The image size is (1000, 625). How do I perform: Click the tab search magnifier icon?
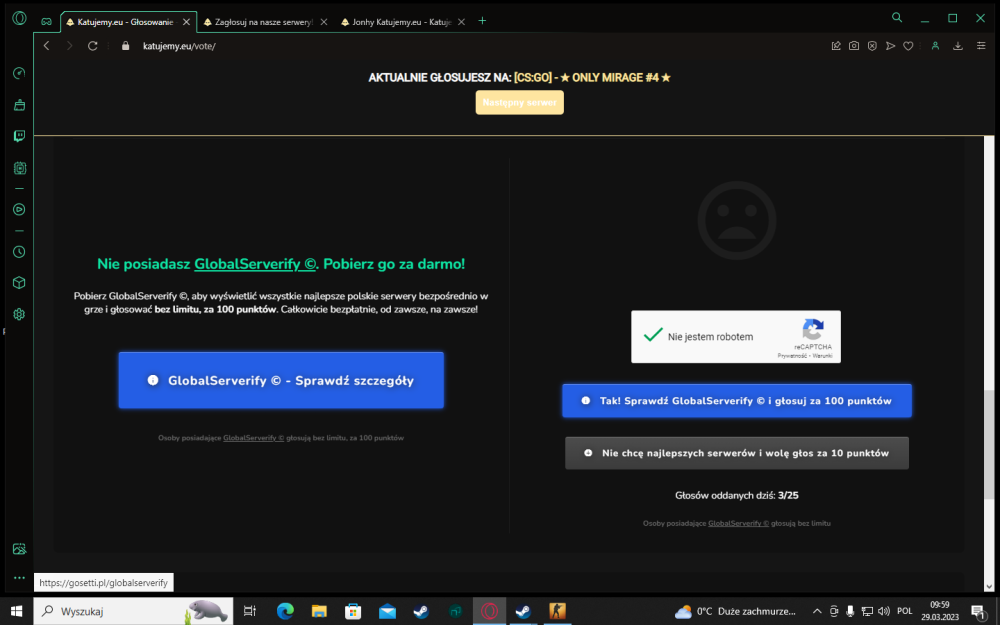point(897,18)
